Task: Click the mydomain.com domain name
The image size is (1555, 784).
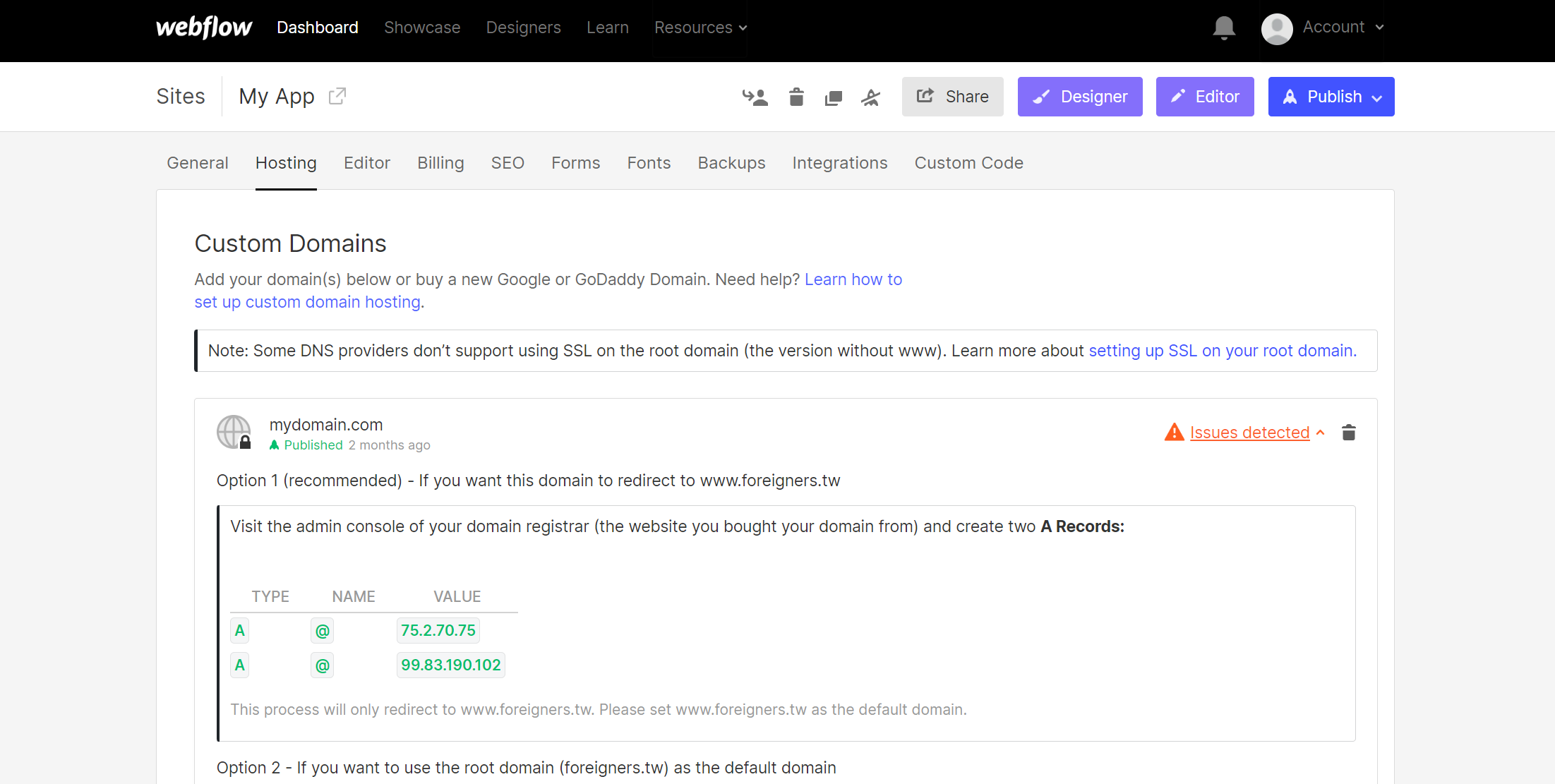Action: (326, 425)
